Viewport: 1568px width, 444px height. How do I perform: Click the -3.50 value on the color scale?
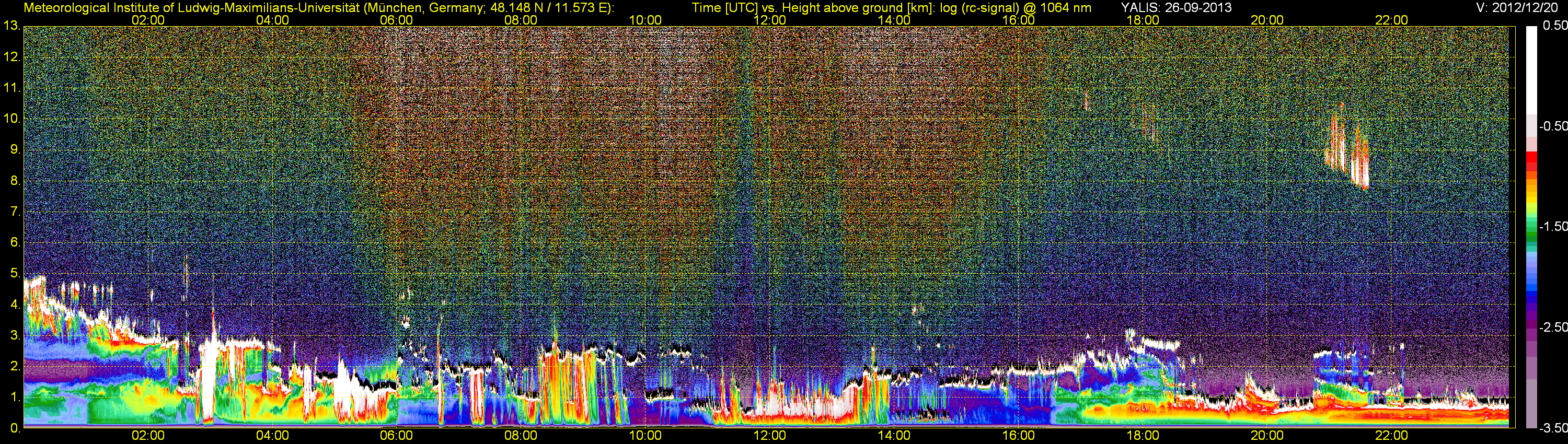1553,428
